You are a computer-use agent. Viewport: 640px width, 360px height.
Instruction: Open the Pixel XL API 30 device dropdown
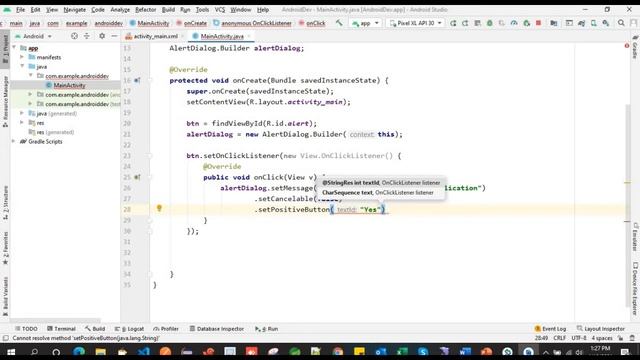pos(416,23)
